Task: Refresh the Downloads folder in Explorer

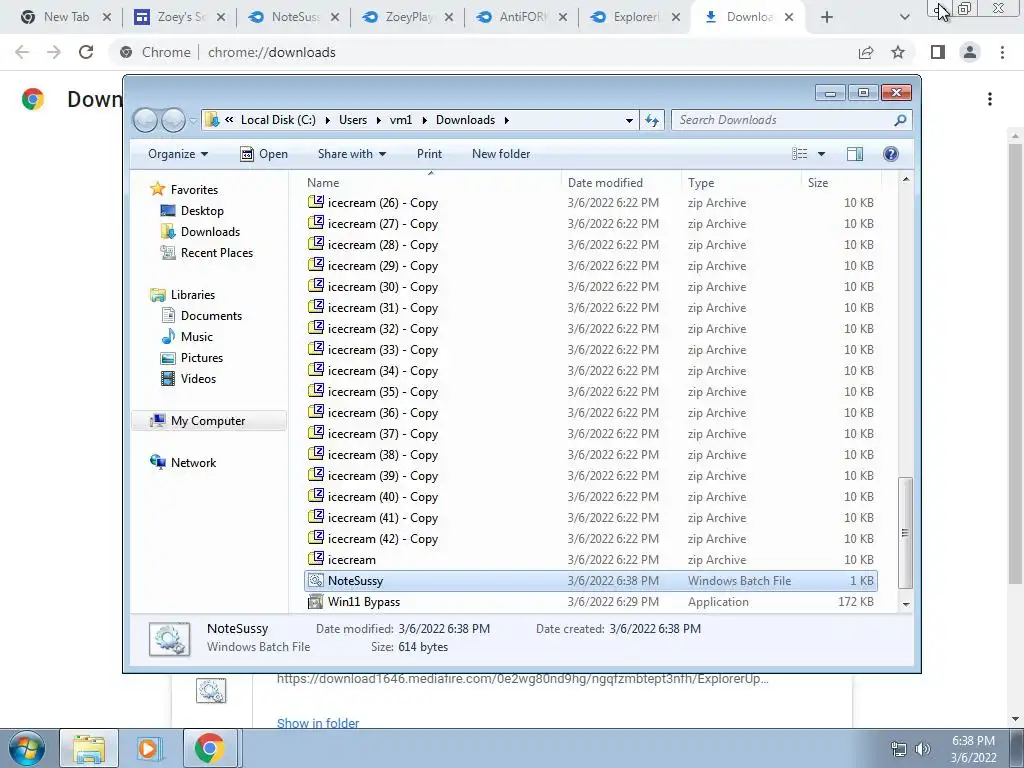Action: pyautogui.click(x=652, y=120)
